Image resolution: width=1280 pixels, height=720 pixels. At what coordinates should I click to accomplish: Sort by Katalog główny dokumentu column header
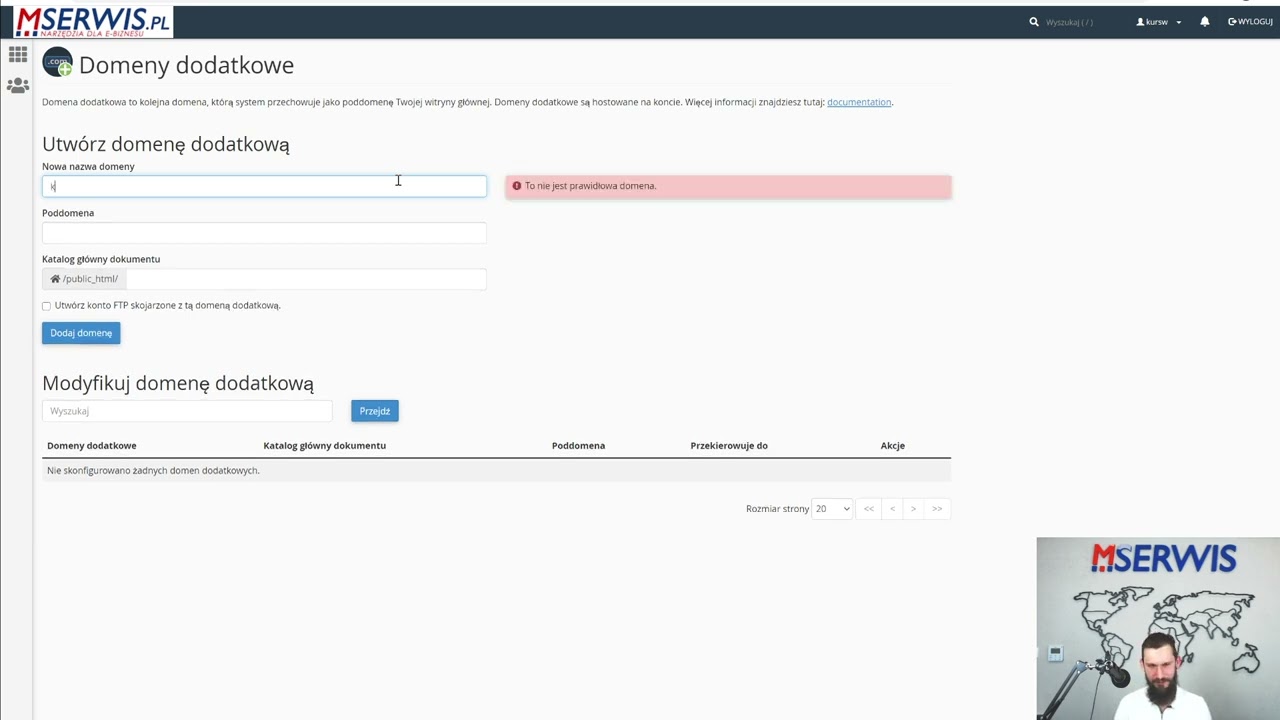(x=324, y=446)
